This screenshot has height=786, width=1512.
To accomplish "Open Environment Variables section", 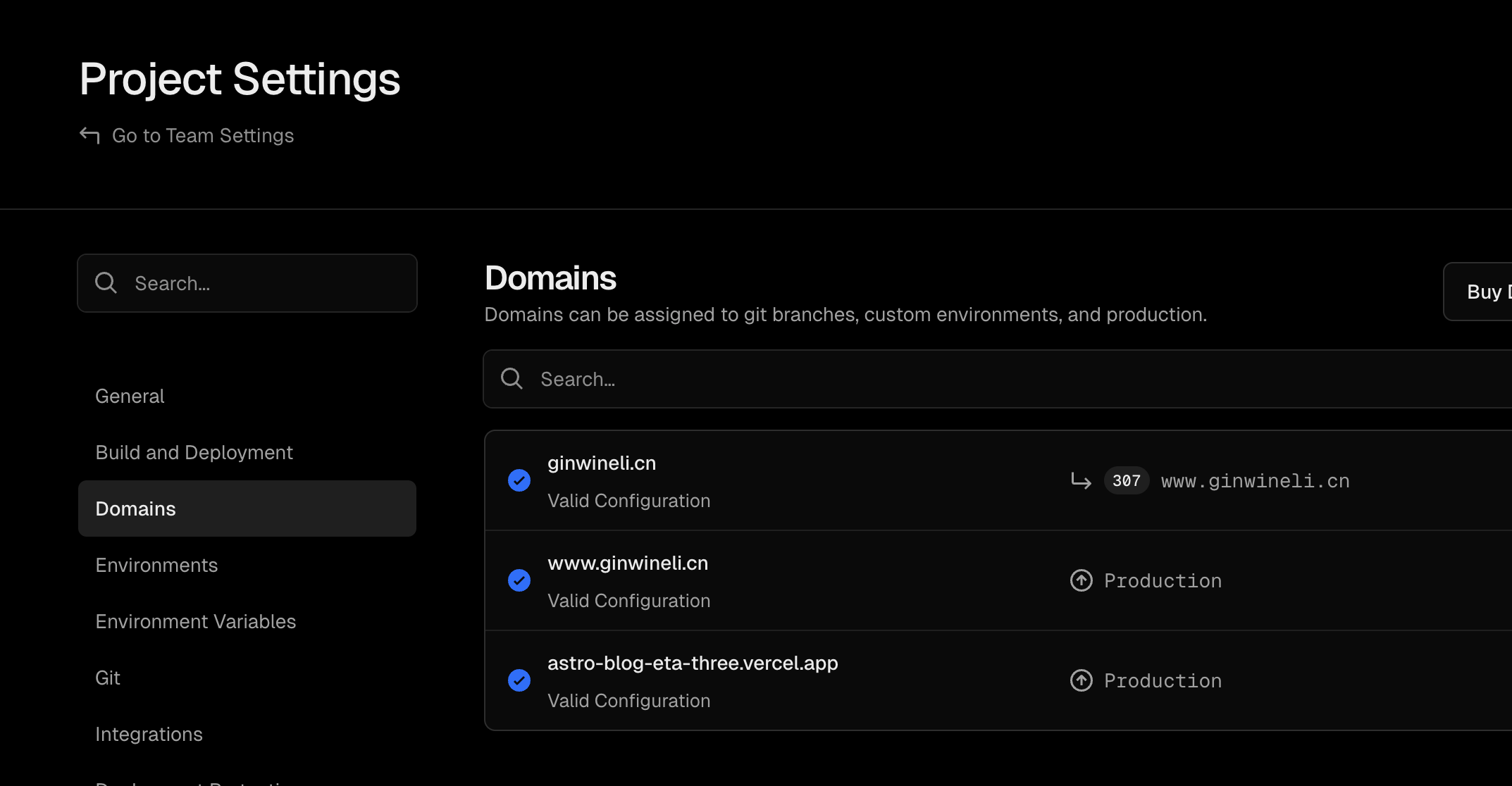I will [195, 622].
